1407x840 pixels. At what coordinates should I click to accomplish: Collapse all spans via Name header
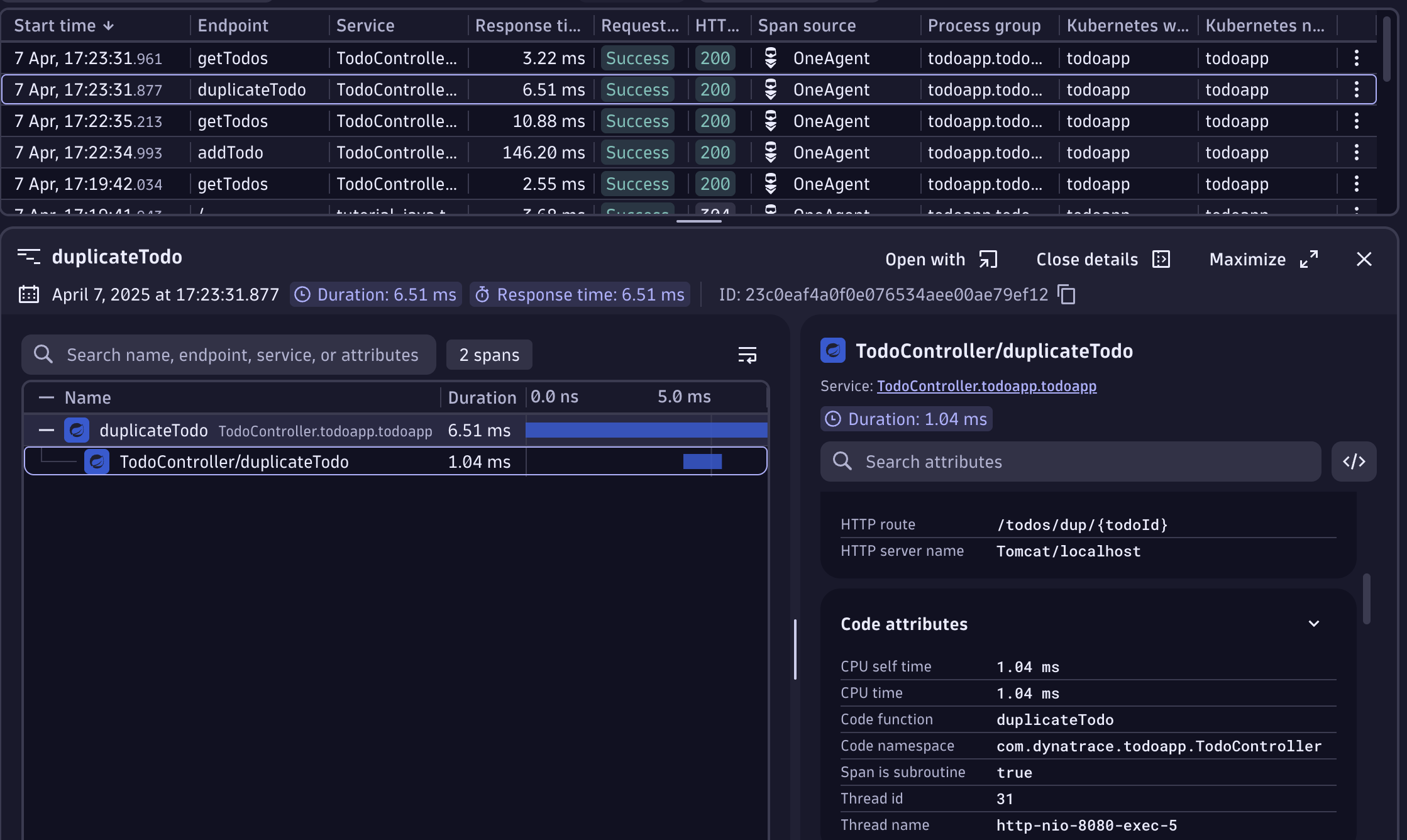[46, 397]
